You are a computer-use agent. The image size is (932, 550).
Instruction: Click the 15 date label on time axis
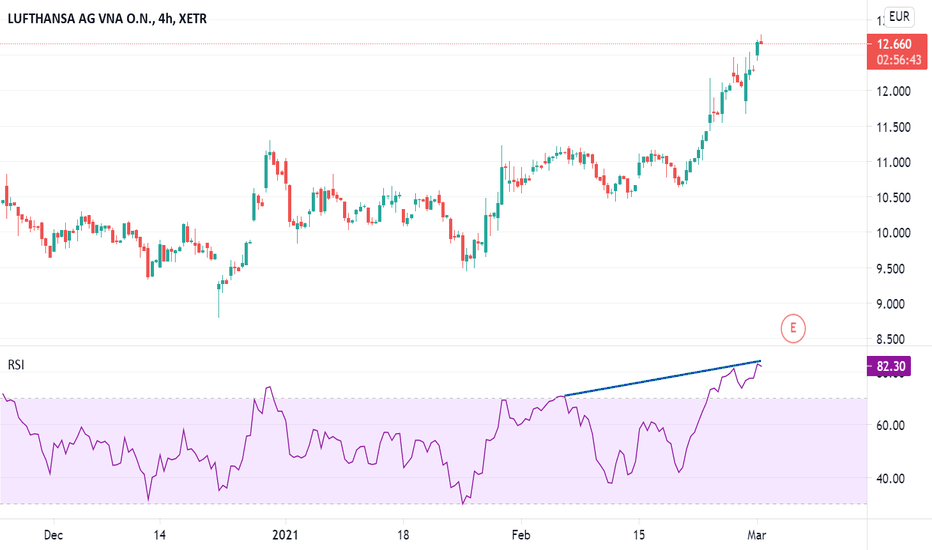click(638, 535)
